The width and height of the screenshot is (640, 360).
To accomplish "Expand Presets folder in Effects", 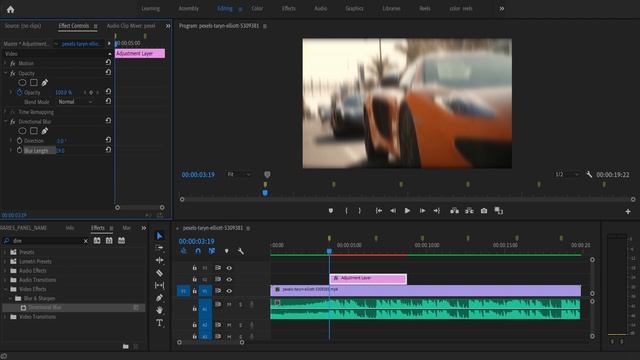I will coord(5,252).
